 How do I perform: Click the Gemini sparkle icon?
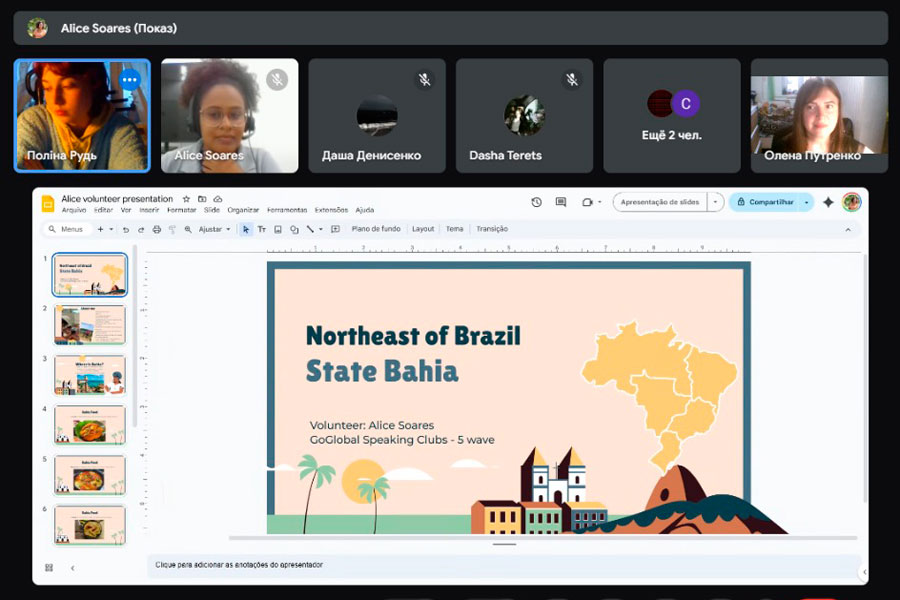(828, 202)
